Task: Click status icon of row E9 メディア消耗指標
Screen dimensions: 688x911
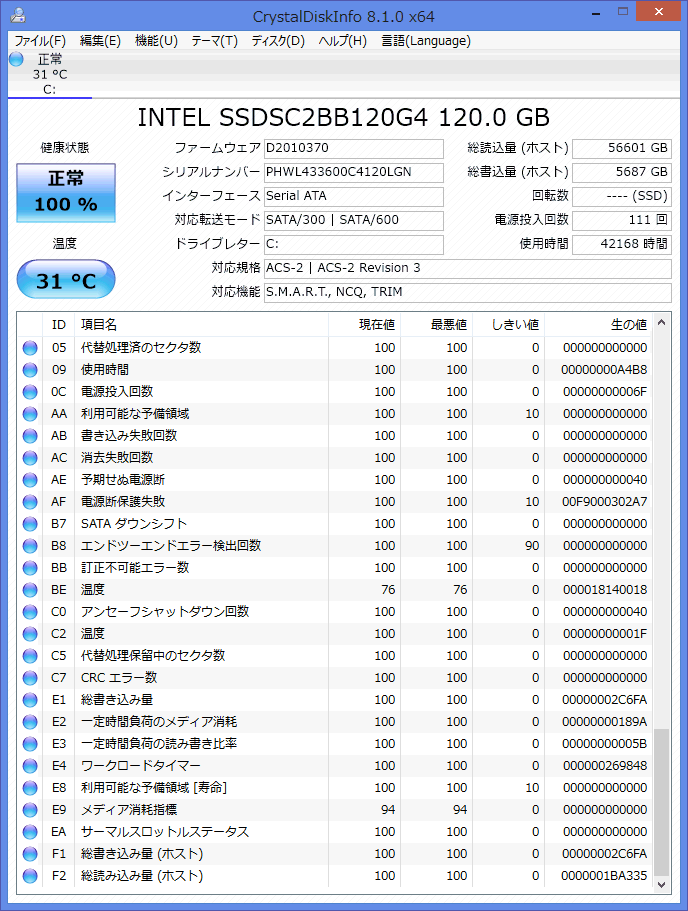Action: pyautogui.click(x=30, y=810)
